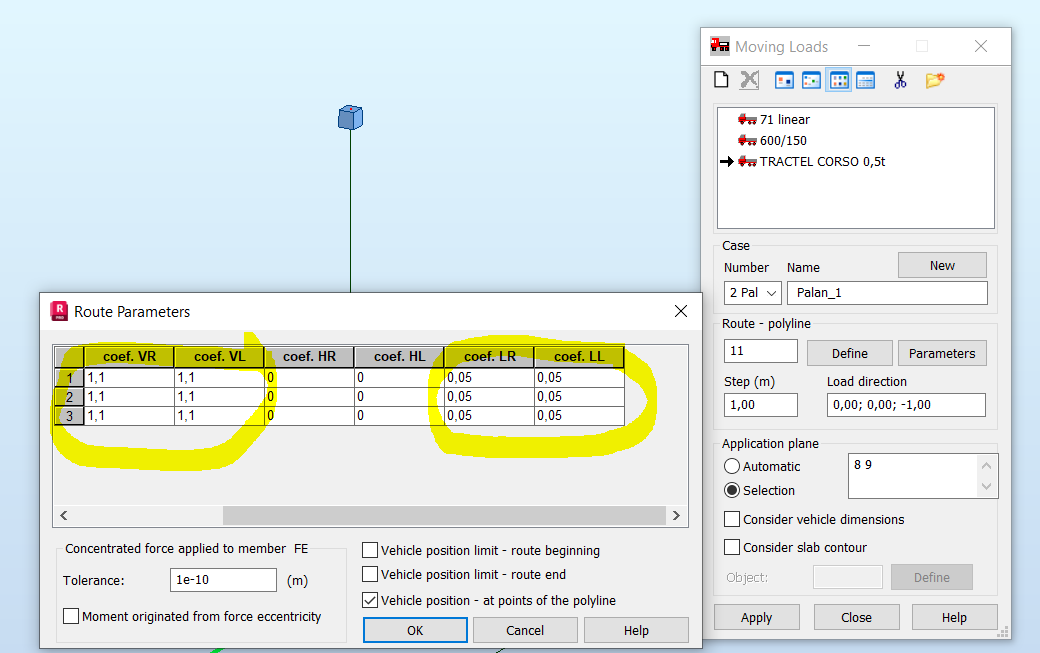The image size is (1040, 653).
Task: Click the Moving Loads truck title icon
Action: click(x=718, y=45)
